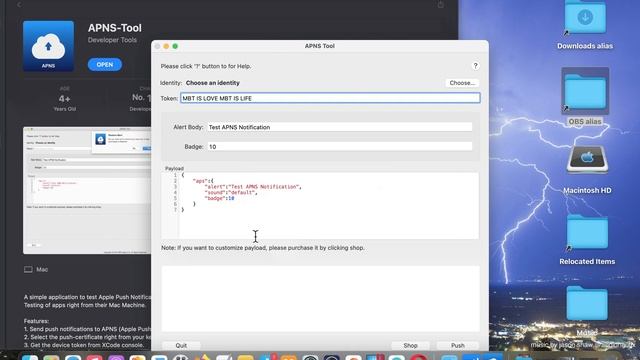Click into the Token input field
Image resolution: width=640 pixels, height=360 pixels.
(330, 98)
